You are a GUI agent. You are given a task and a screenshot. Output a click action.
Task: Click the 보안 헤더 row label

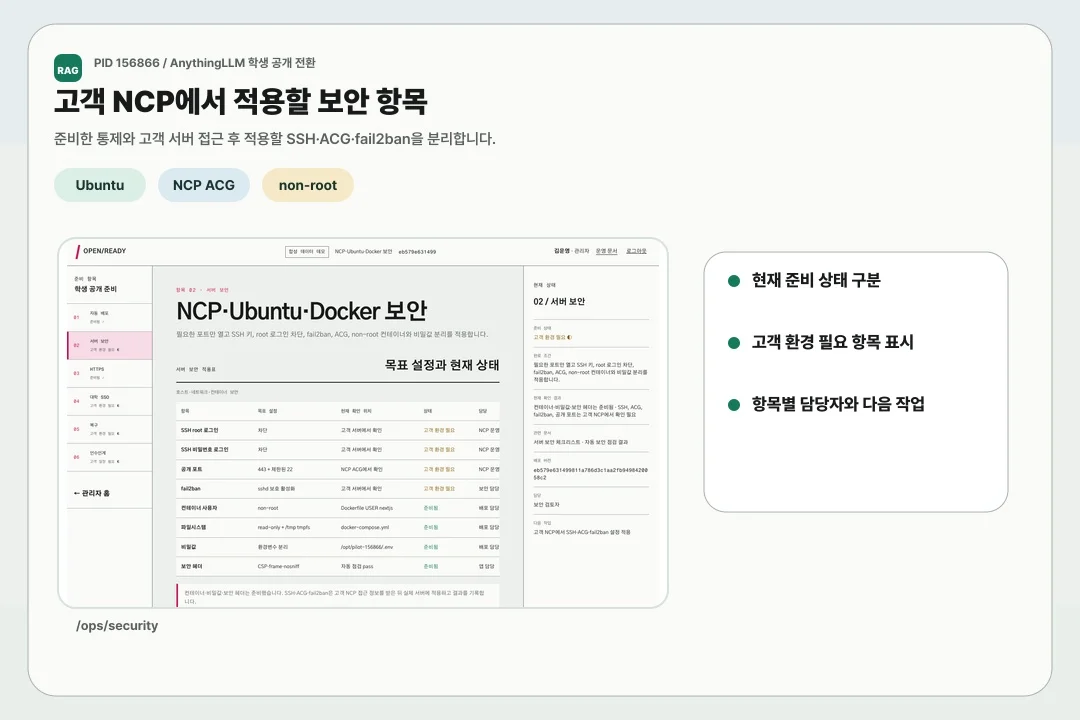click(x=191, y=566)
